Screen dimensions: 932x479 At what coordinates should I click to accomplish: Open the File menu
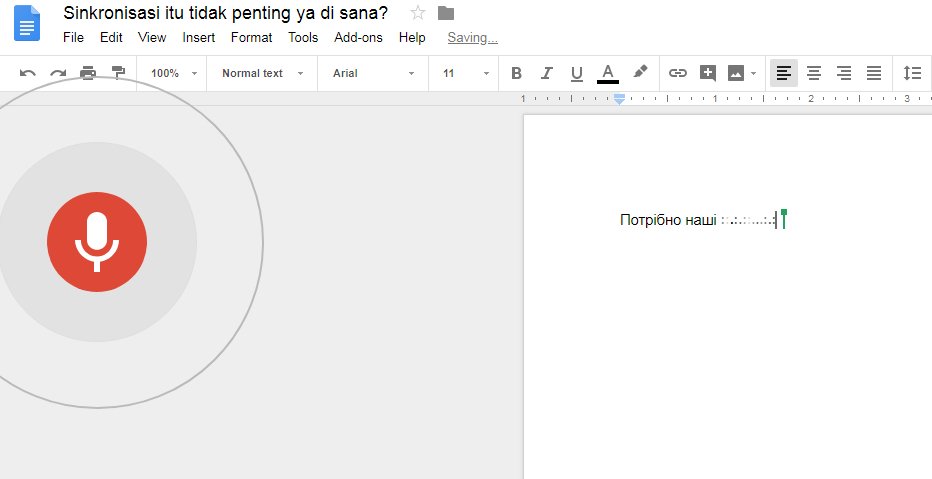(x=73, y=37)
